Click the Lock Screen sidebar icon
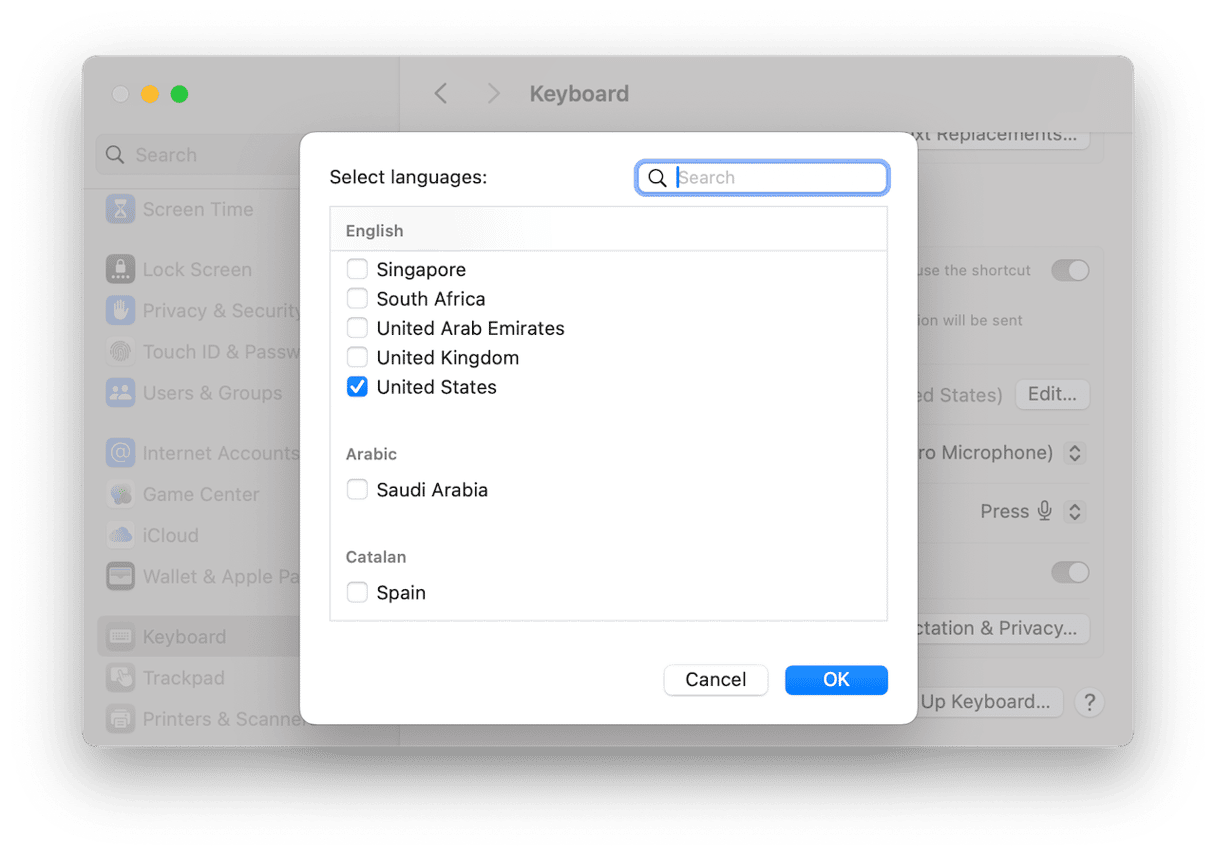 (x=121, y=269)
